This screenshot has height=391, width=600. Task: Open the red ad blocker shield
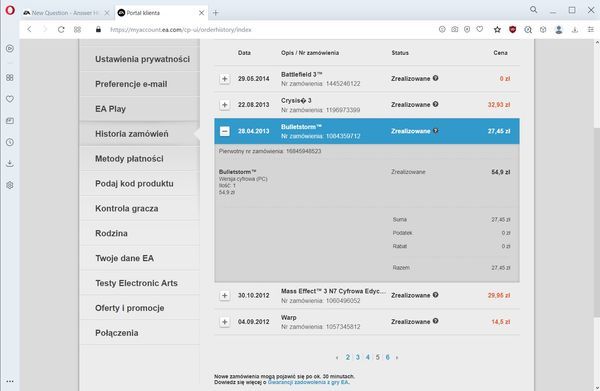pyautogui.click(x=512, y=29)
